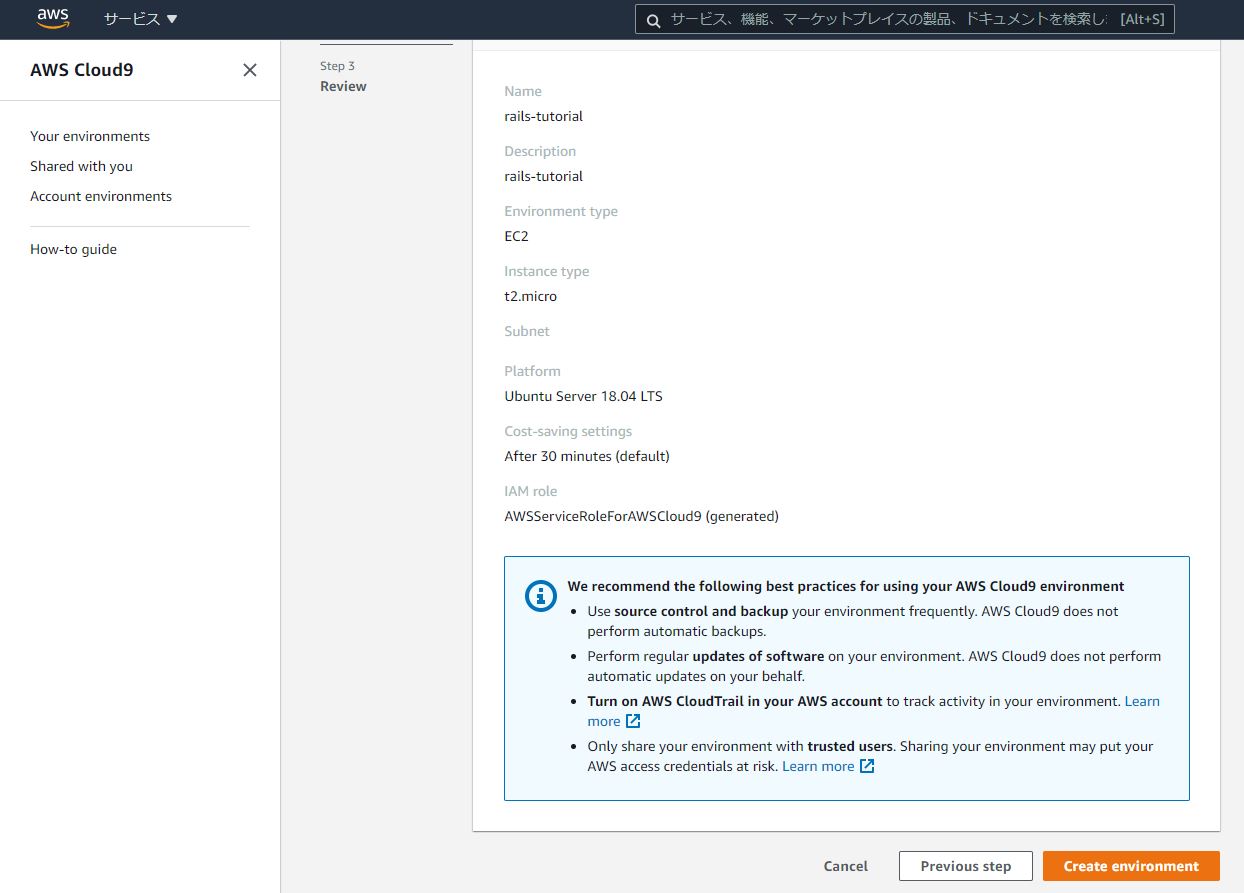Select the Name value rails-tutorial
This screenshot has width=1244, height=893.
pos(543,116)
